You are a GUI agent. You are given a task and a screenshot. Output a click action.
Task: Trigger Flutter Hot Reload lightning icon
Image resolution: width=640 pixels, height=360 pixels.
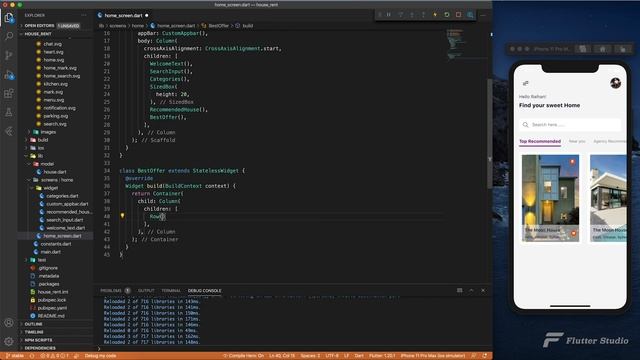coord(435,15)
